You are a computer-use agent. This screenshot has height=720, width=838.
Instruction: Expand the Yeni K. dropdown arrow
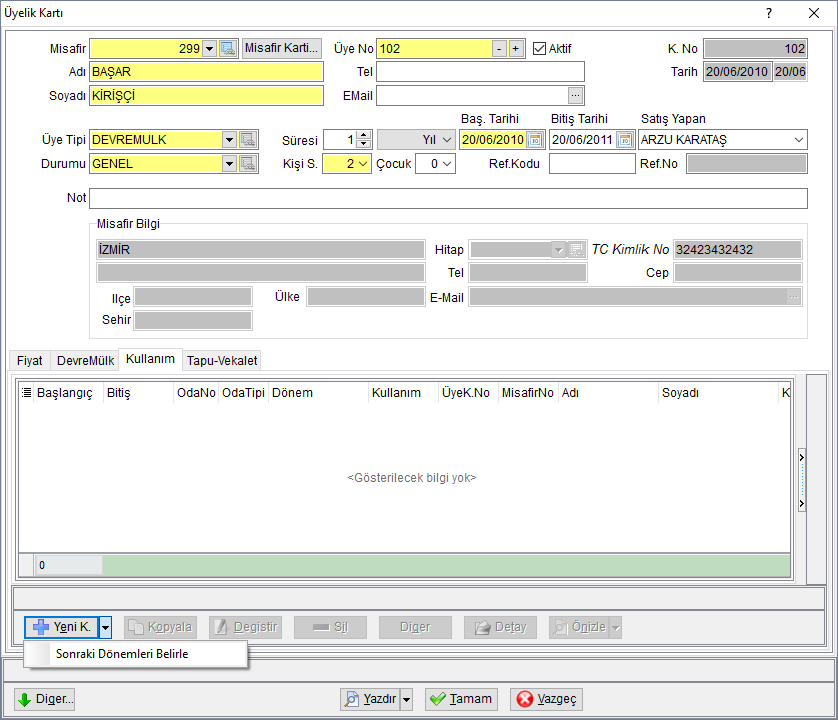105,627
